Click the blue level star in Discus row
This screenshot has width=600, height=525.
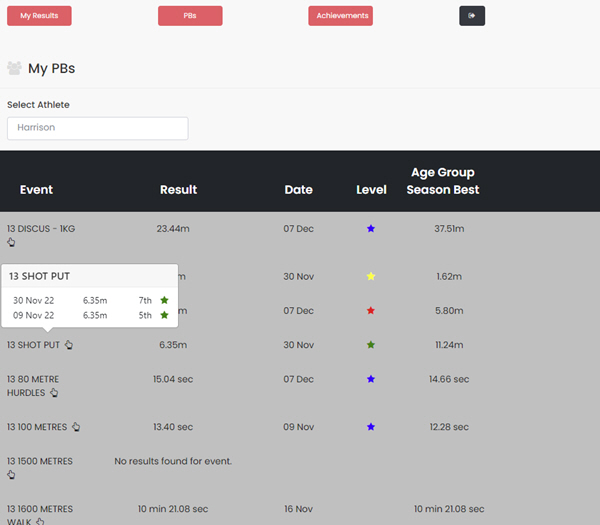tap(371, 229)
